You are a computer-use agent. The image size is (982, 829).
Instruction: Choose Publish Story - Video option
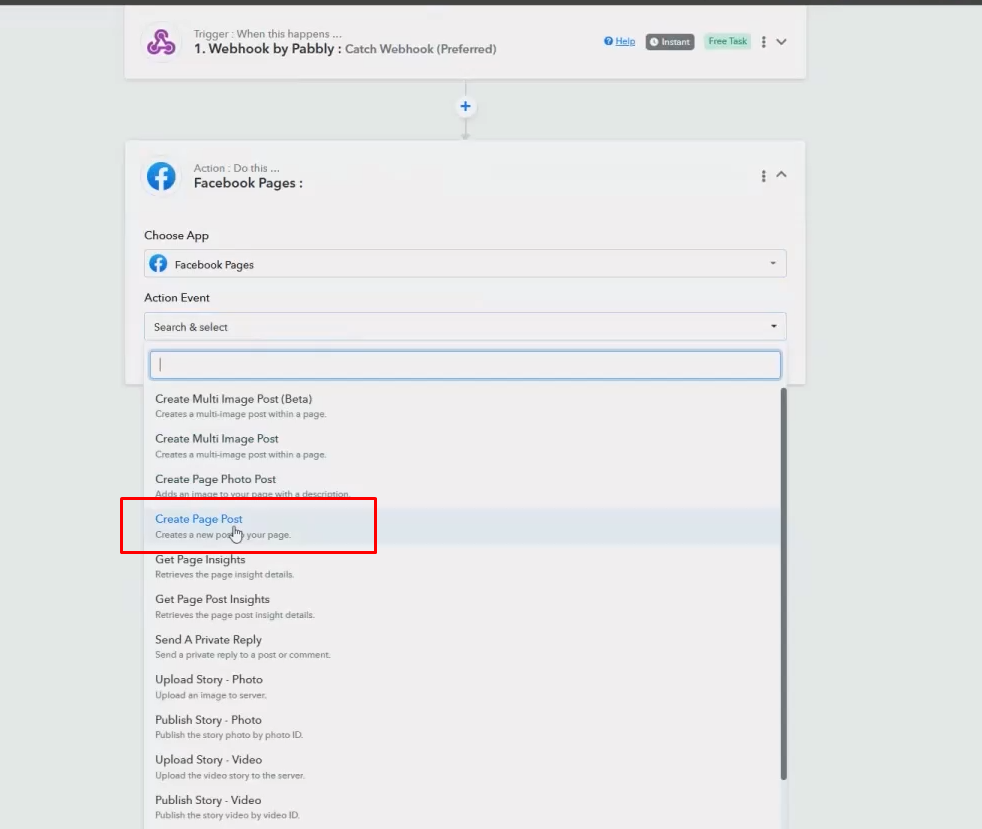click(x=462, y=806)
